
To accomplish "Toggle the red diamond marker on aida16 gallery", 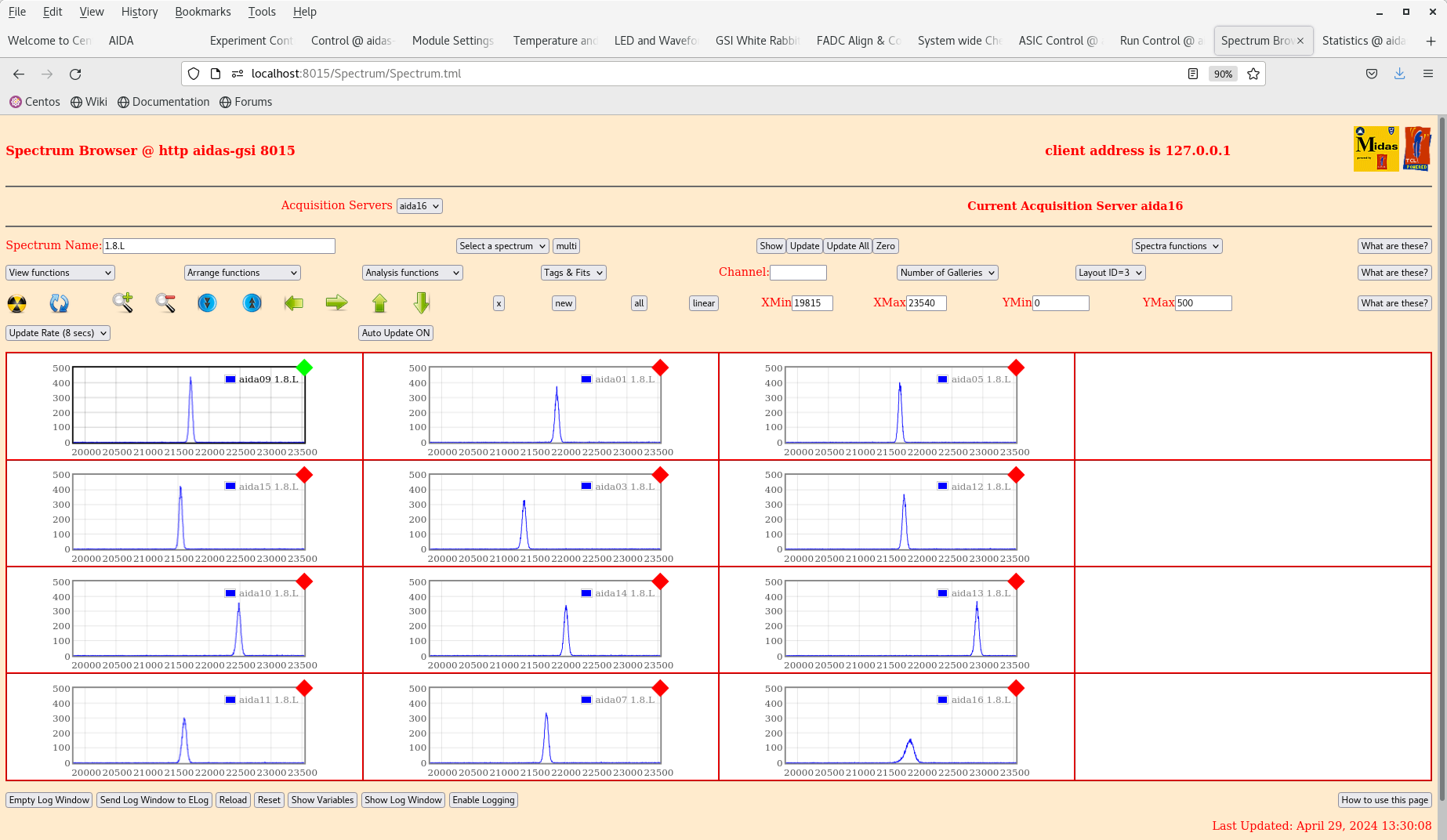I will pyautogui.click(x=1016, y=689).
